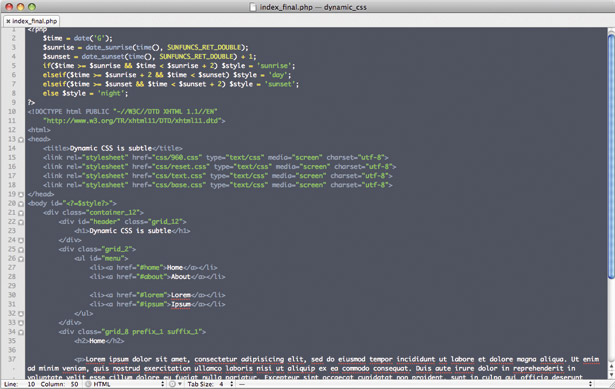Click the $time variable on line 2

tap(53, 38)
